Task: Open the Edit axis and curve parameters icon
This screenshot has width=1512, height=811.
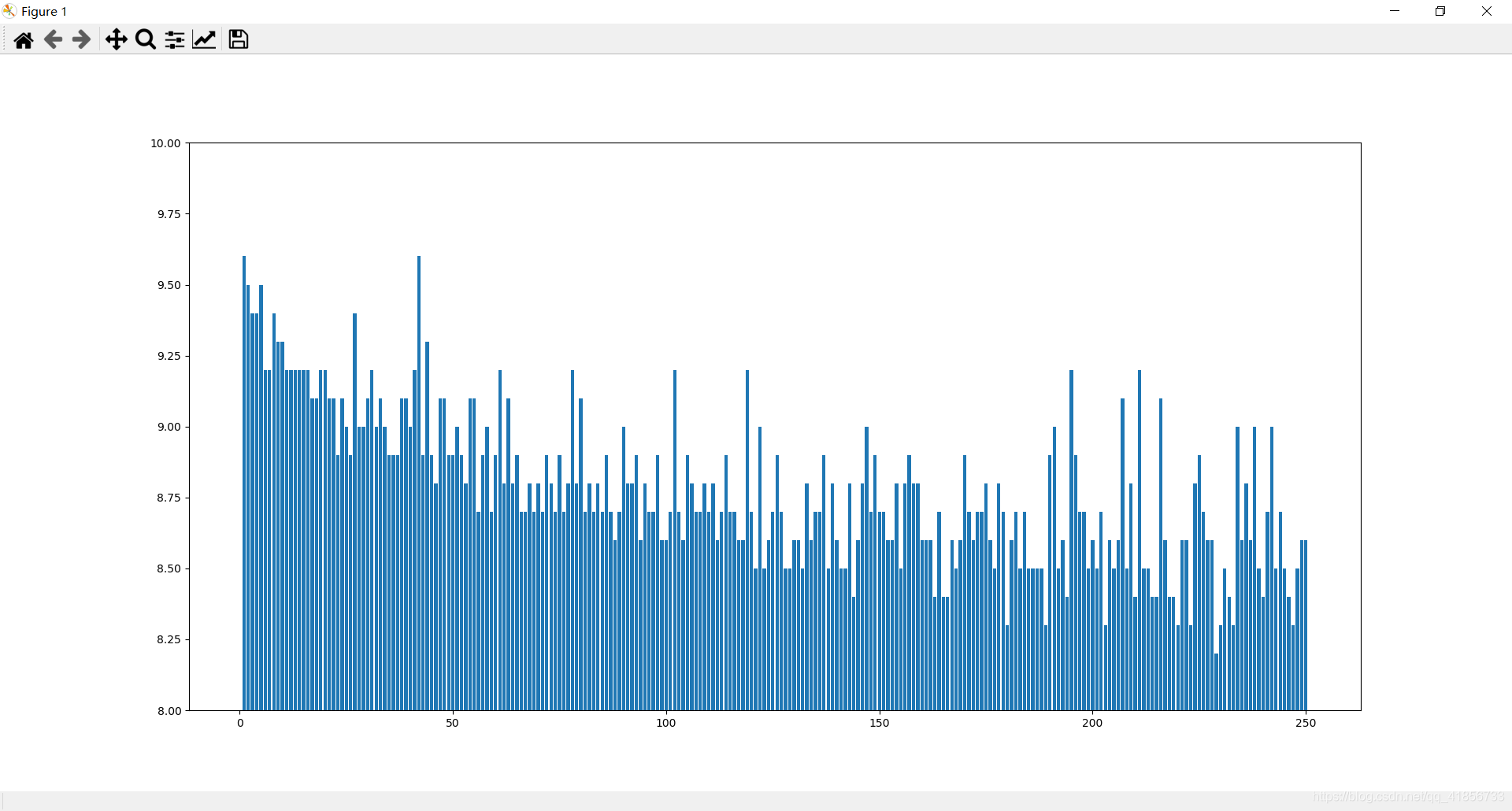Action: coord(204,39)
